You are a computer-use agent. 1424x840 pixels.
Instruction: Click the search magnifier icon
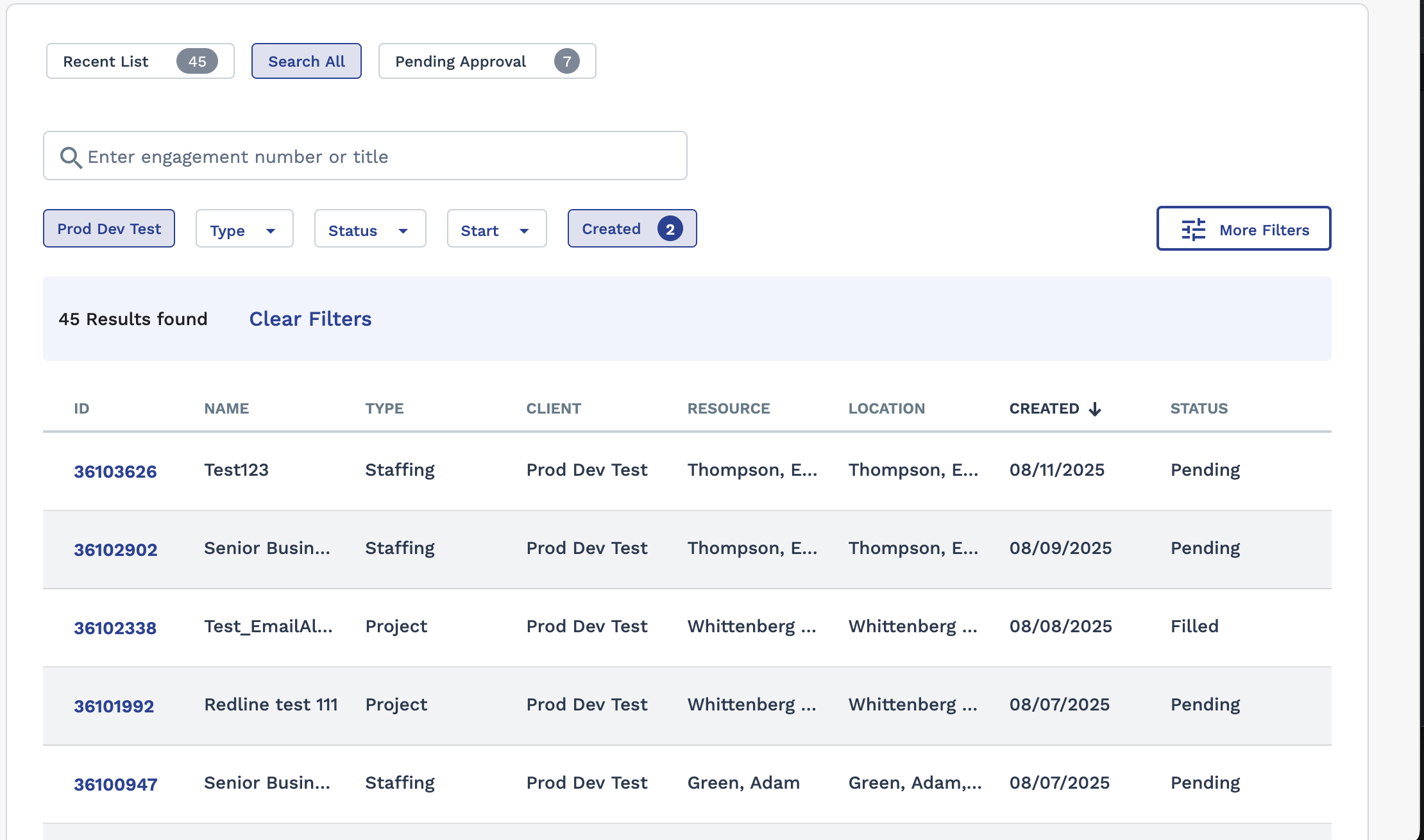point(71,157)
